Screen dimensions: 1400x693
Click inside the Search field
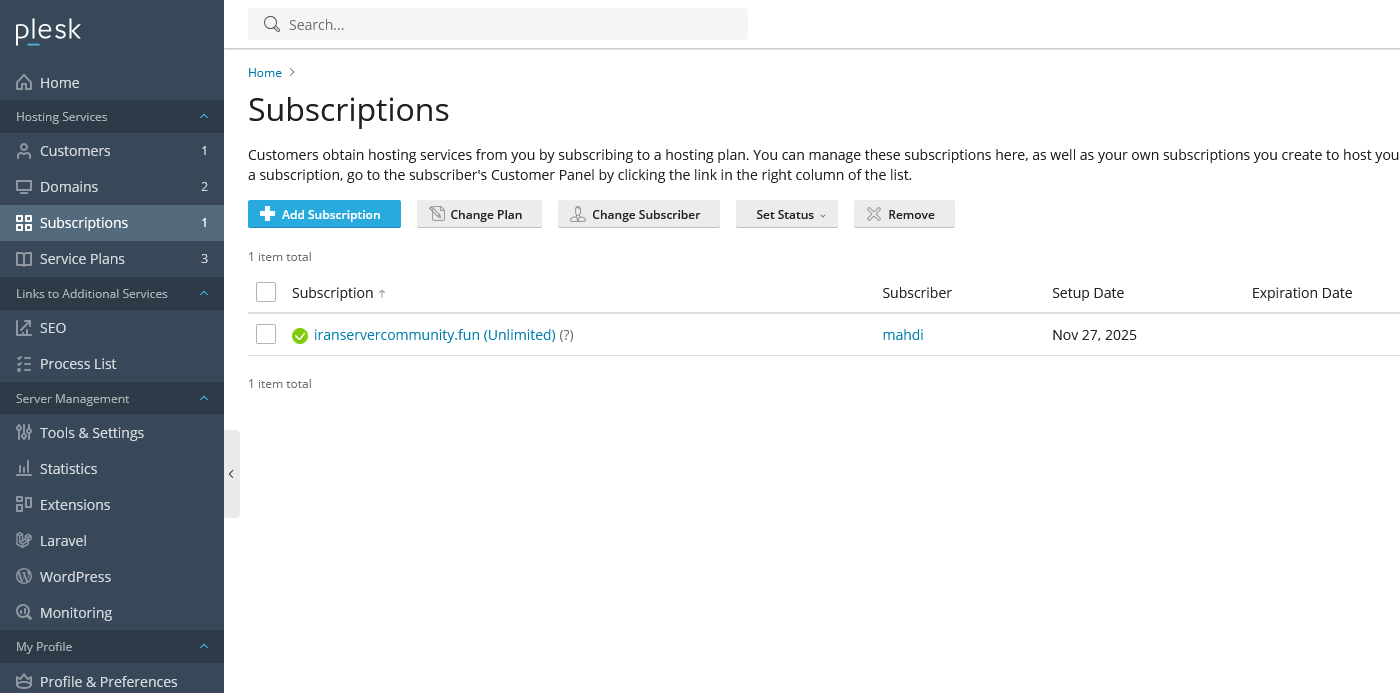tap(450, 24)
